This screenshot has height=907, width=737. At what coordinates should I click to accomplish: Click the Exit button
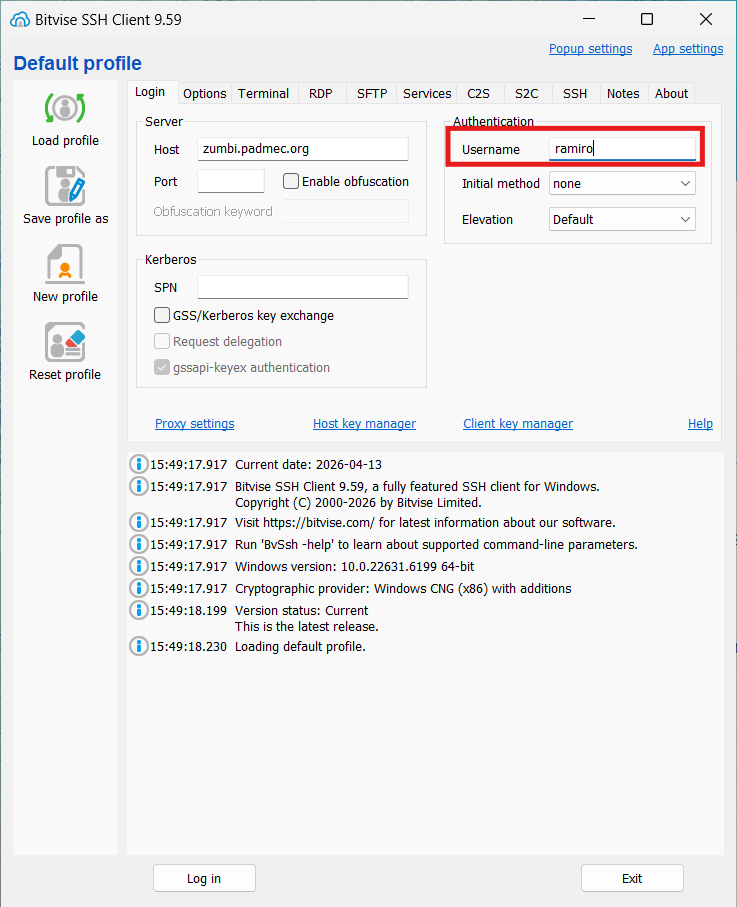pos(632,878)
